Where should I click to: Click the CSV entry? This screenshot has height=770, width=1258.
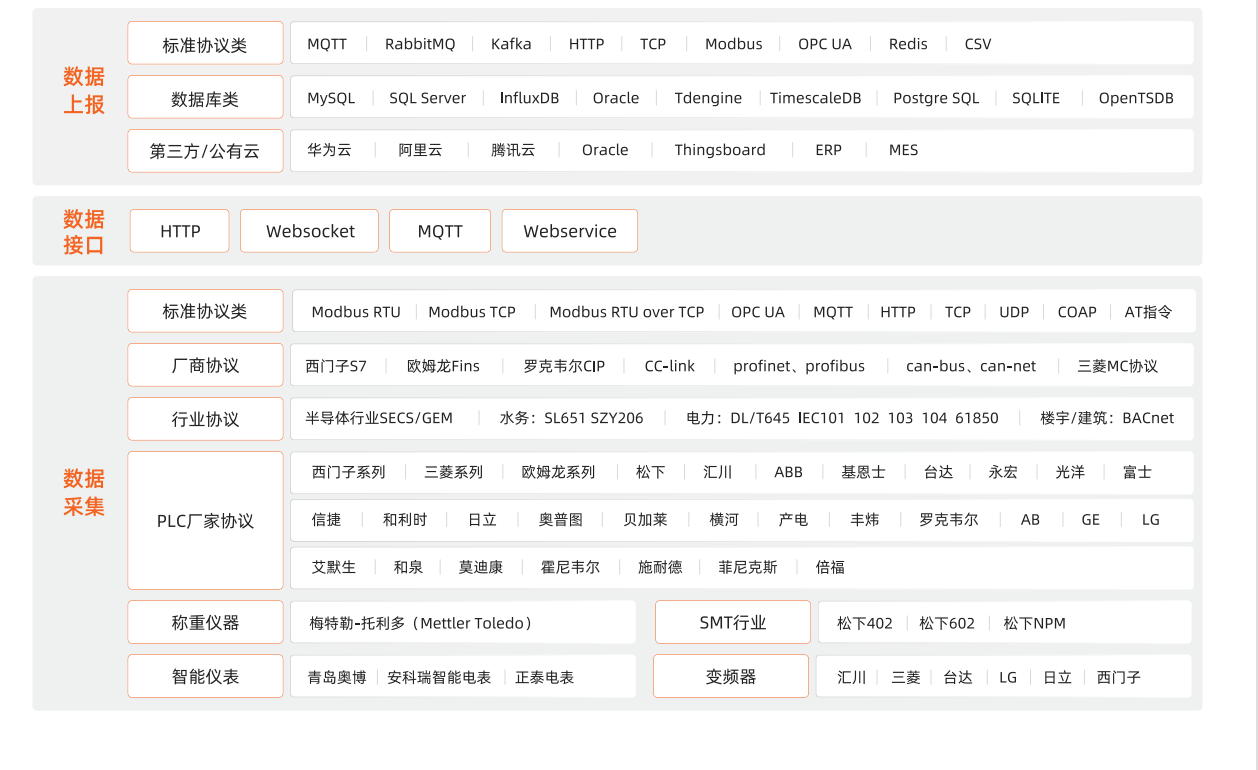pos(978,44)
